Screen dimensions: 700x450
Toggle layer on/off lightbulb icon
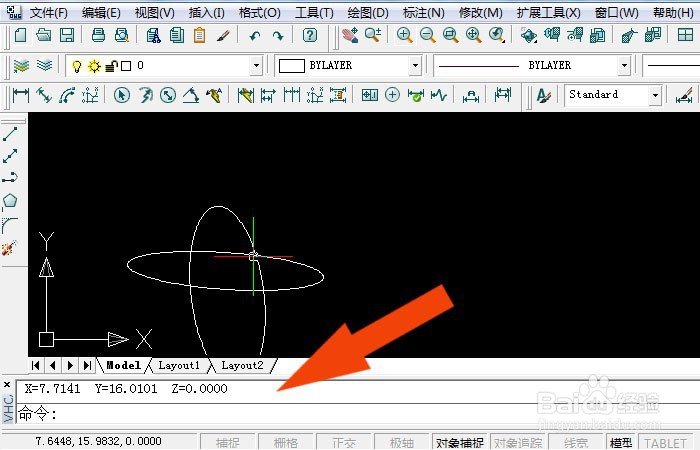point(77,67)
